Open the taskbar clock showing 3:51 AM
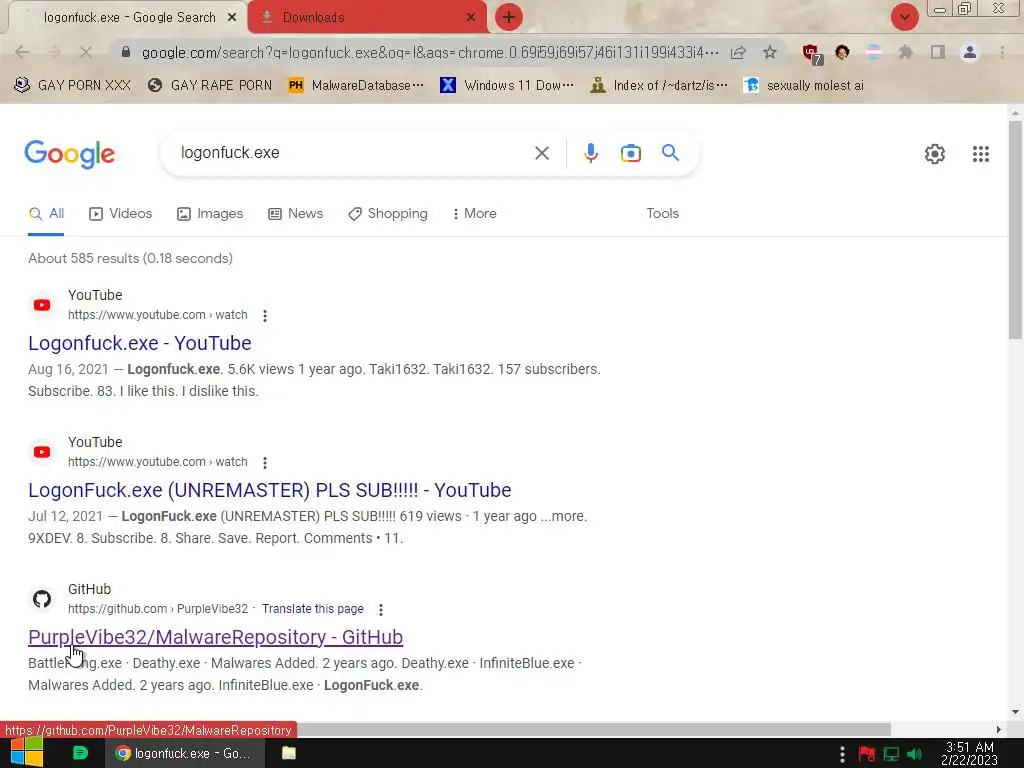The width and height of the screenshot is (1024, 768). pyautogui.click(x=970, y=754)
